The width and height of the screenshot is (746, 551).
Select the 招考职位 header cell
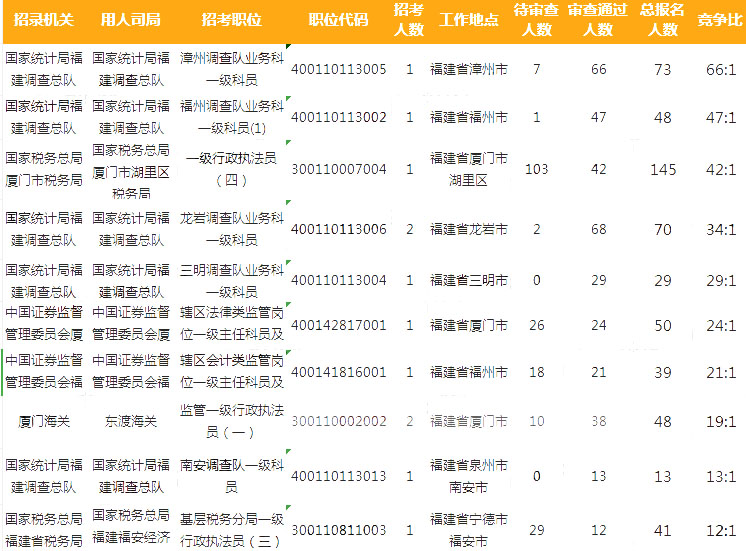[231, 20]
